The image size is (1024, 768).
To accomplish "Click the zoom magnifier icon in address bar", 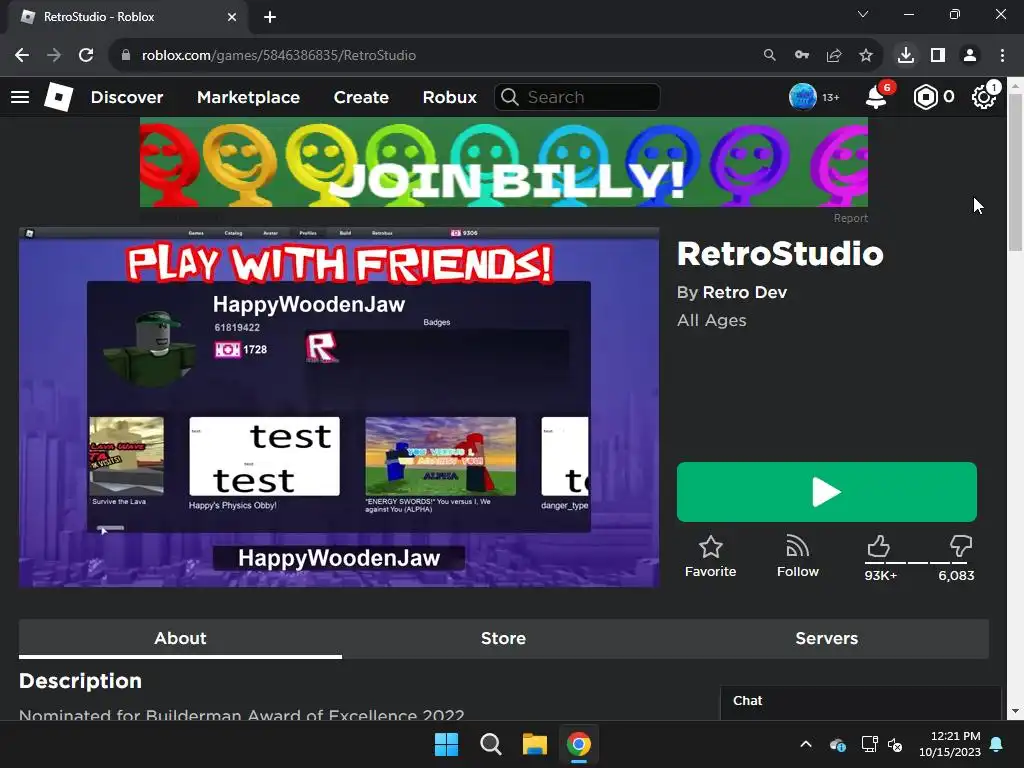I will click(770, 56).
